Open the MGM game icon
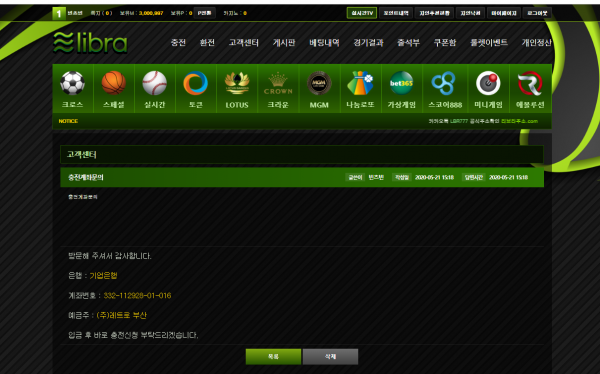 tap(319, 89)
